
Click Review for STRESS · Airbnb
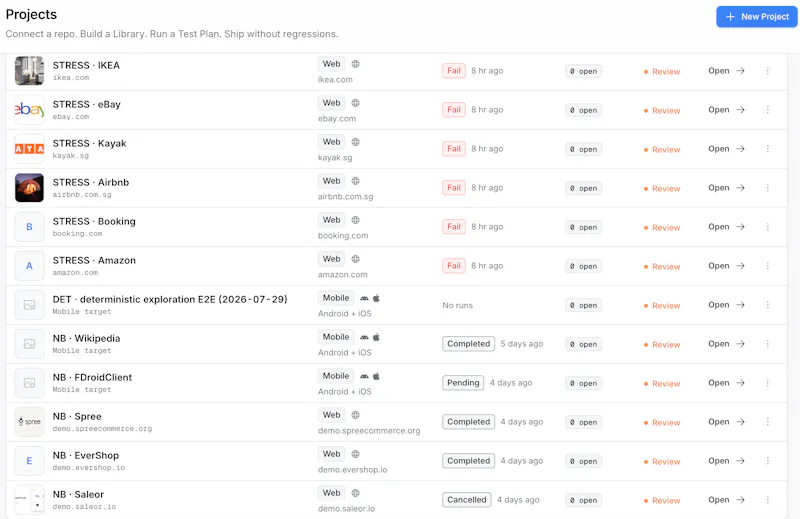662,189
